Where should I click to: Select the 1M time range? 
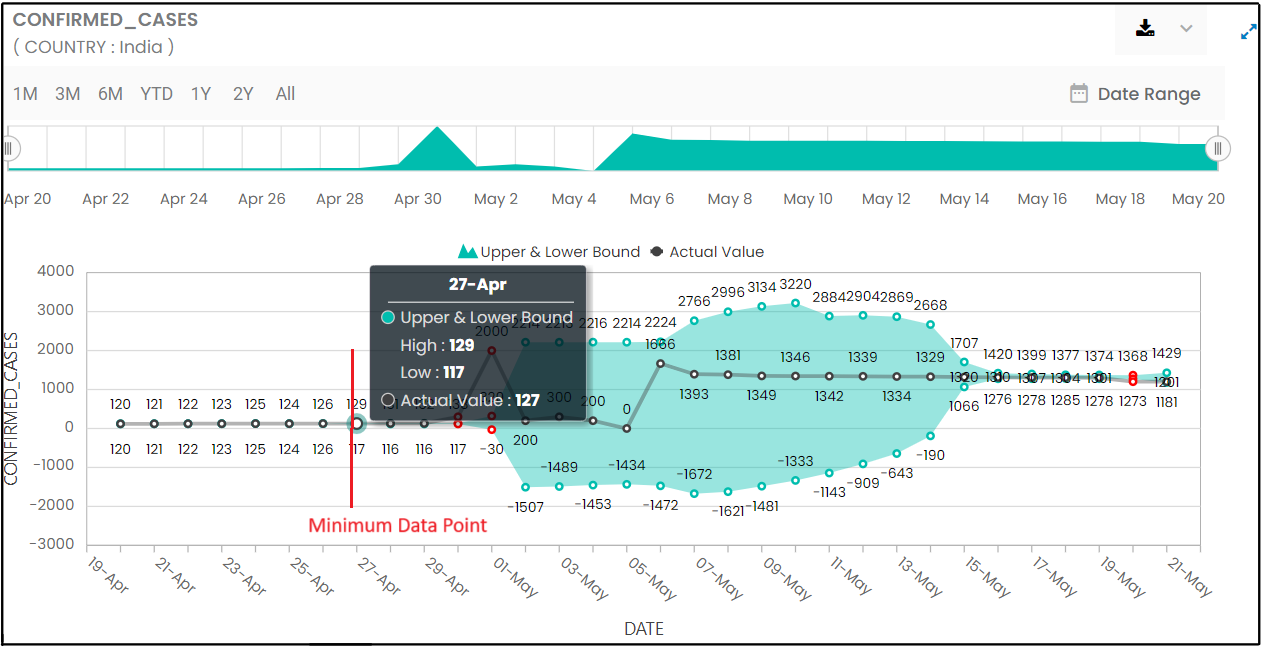tap(26, 94)
